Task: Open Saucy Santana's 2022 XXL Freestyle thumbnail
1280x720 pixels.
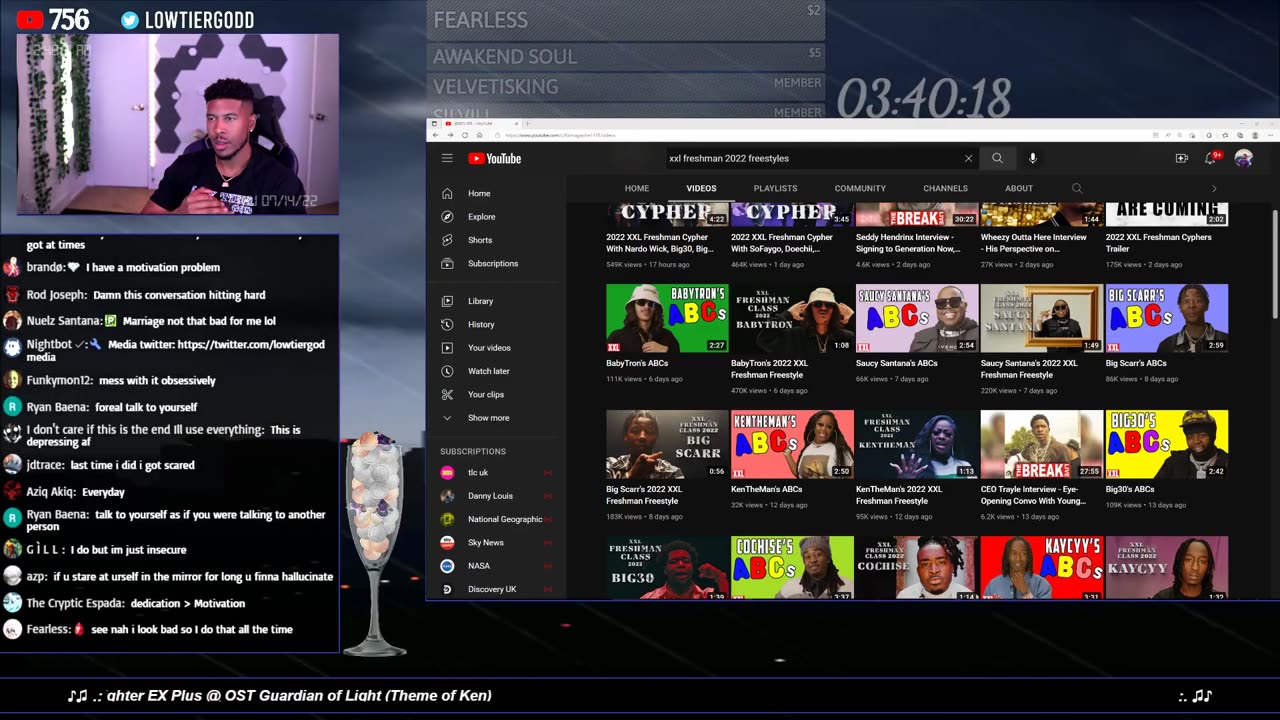Action: (x=1042, y=318)
